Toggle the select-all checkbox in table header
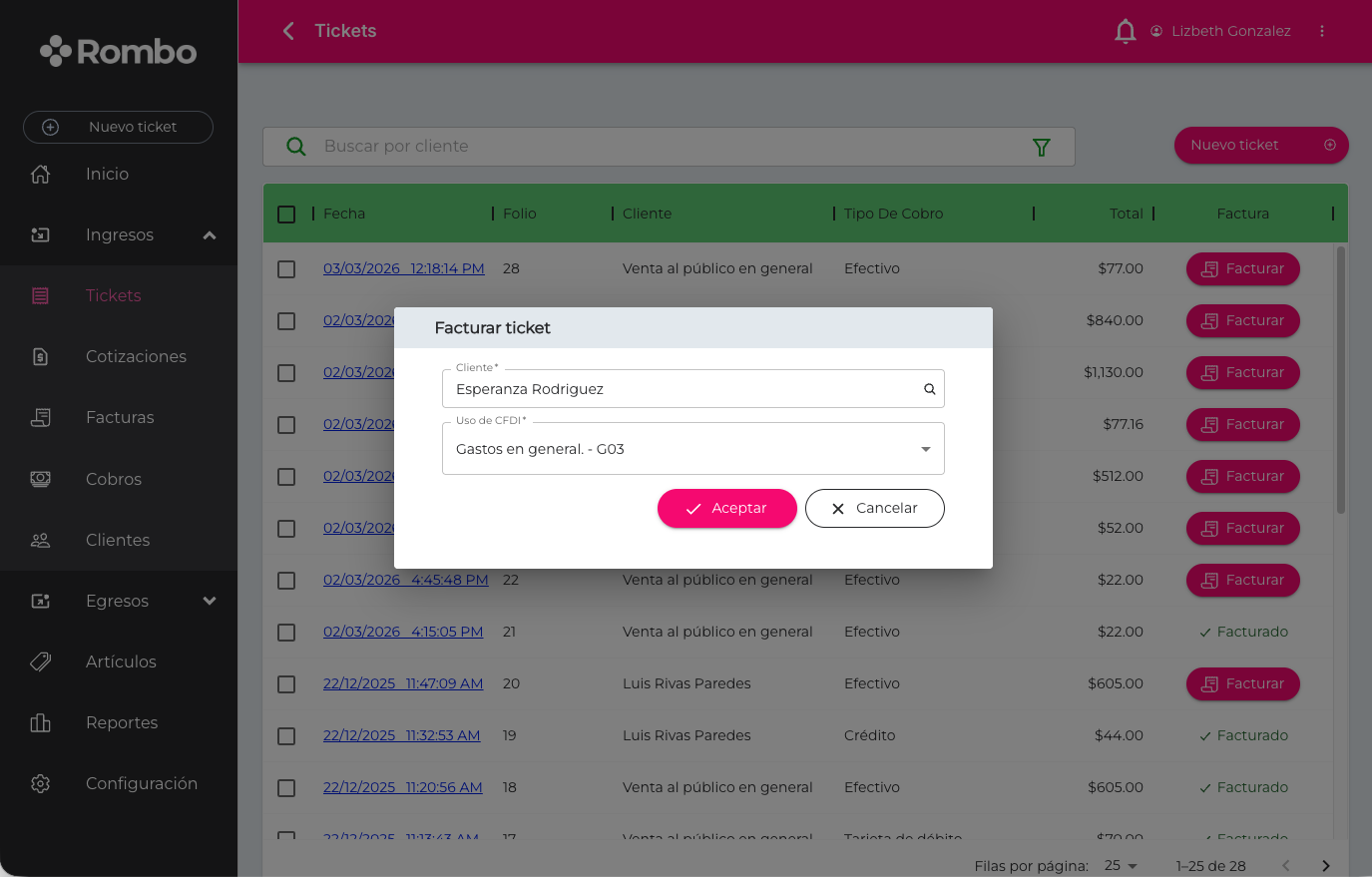1372x877 pixels. click(286, 215)
